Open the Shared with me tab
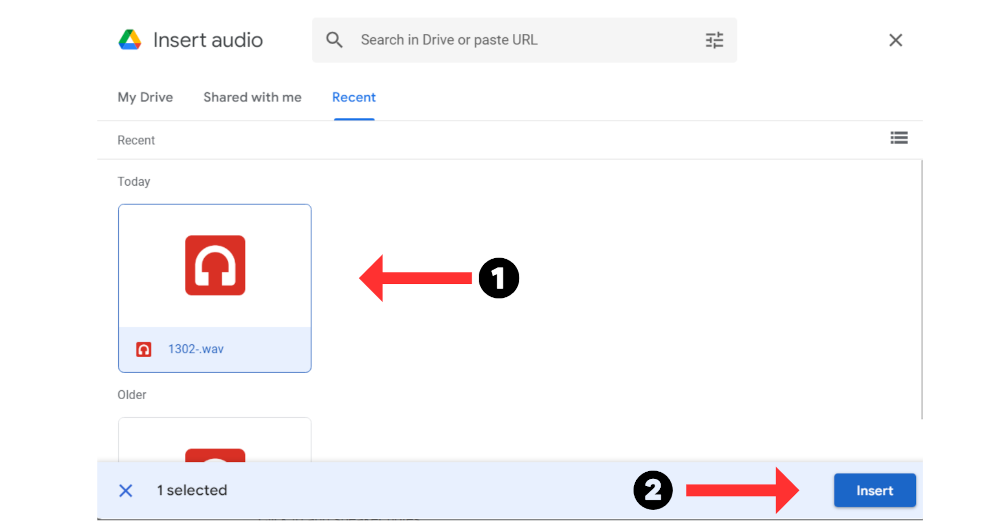This screenshot has height=523, width=1000. coord(253,98)
